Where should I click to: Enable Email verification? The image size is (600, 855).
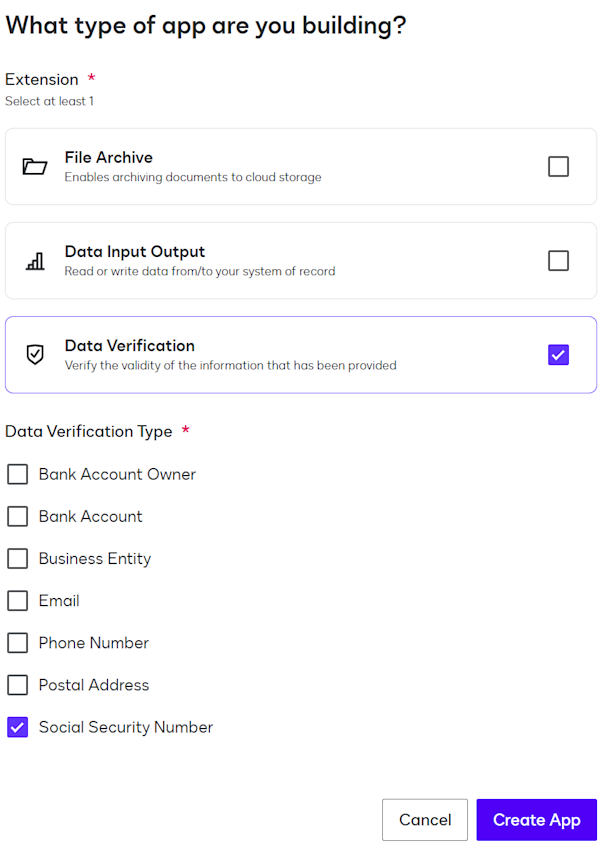(x=17, y=600)
